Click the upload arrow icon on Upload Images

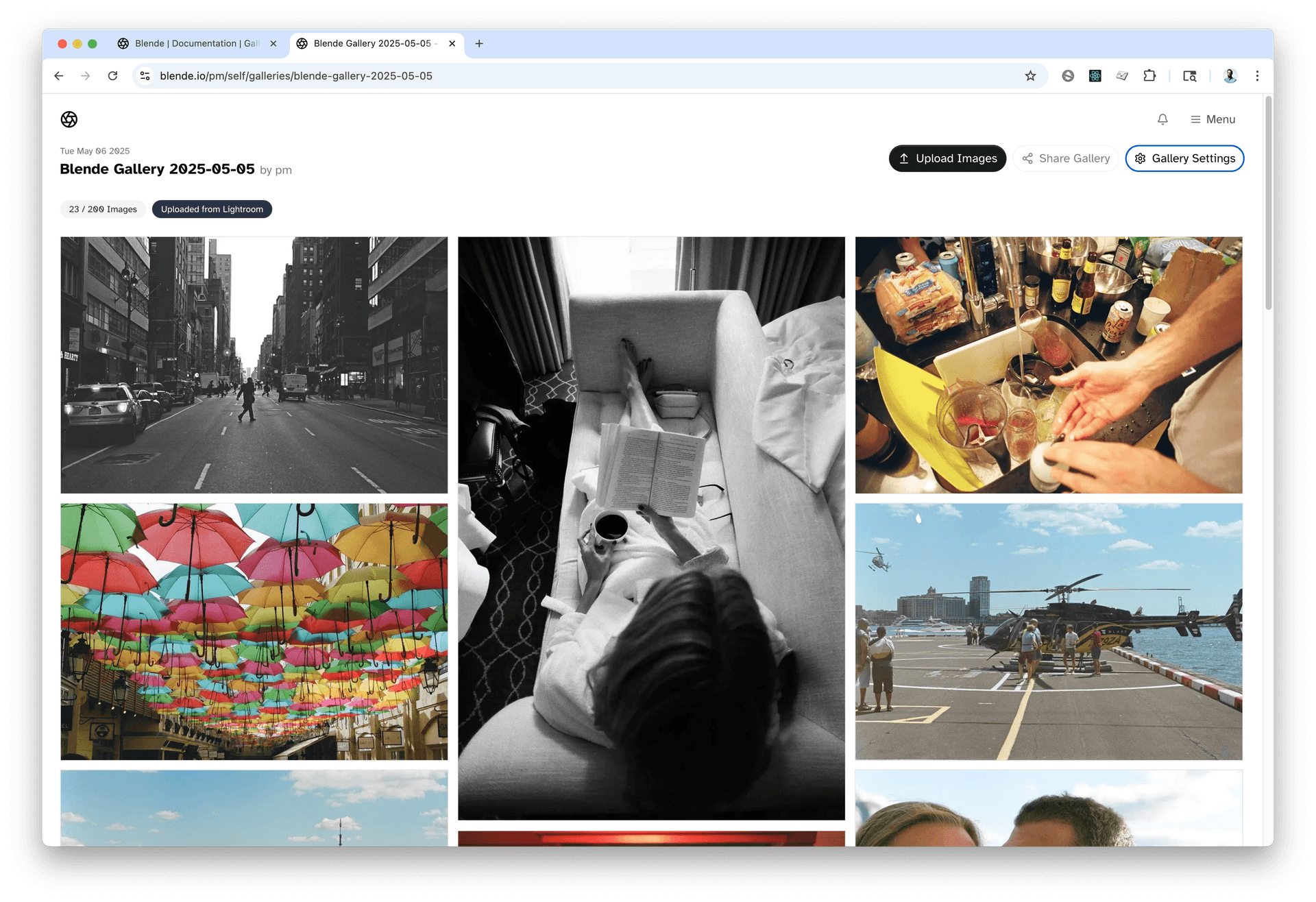pos(906,158)
